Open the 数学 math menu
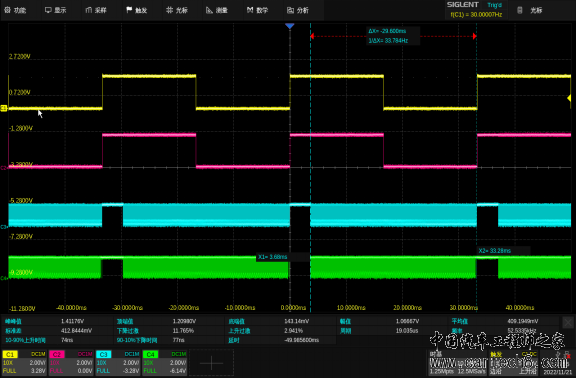576x378 pixels. coord(258,10)
